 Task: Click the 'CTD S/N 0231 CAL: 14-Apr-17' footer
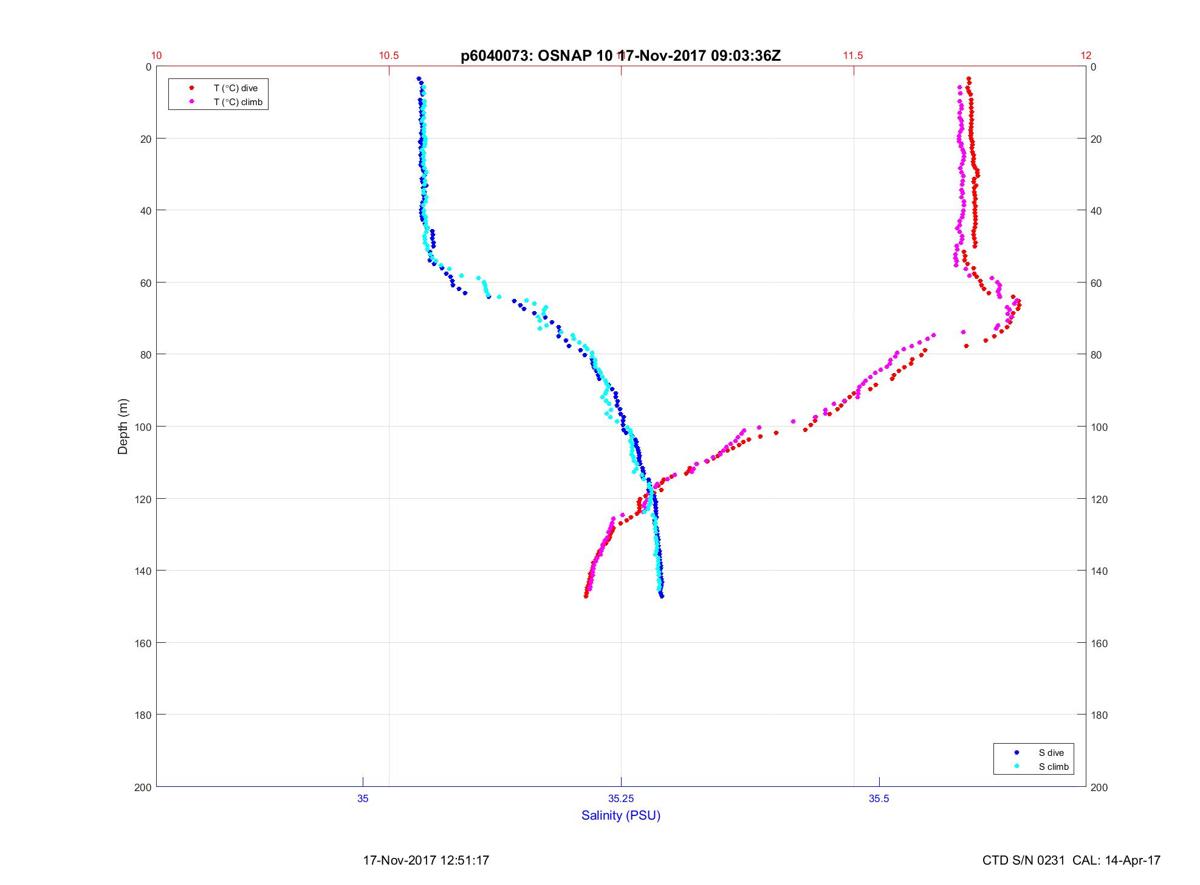(1072, 860)
